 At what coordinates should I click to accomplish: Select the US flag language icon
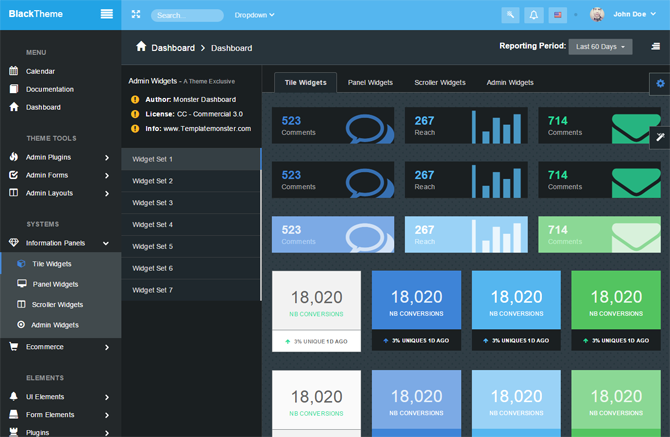(558, 15)
